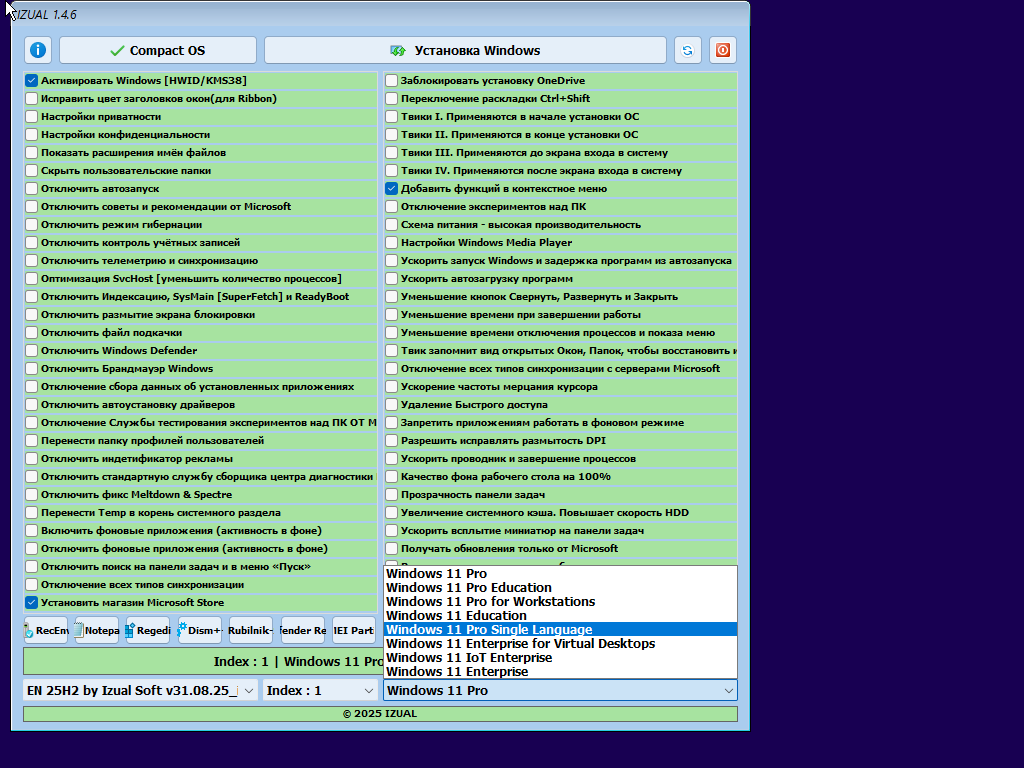Enable Показать расширения имён файлов
1024x768 pixels.
(31, 152)
